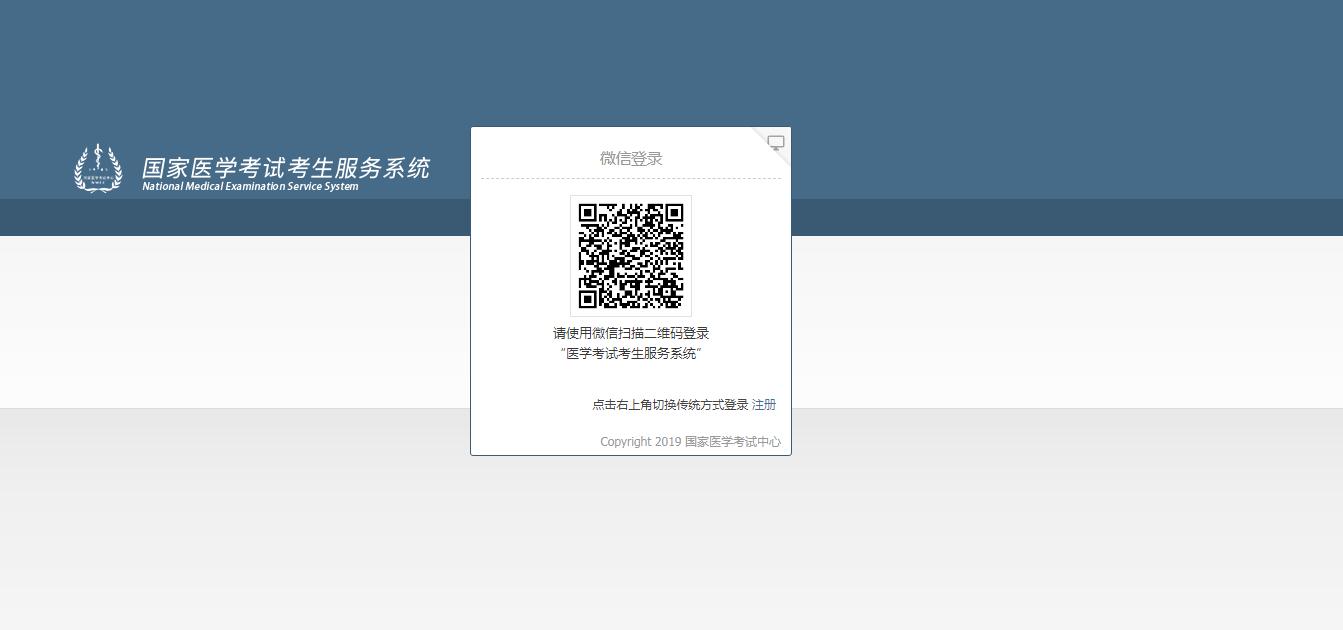This screenshot has width=1343, height=630.
Task: Click the 请使用微信扫描二维码登录 instruction text
Action: (x=631, y=333)
